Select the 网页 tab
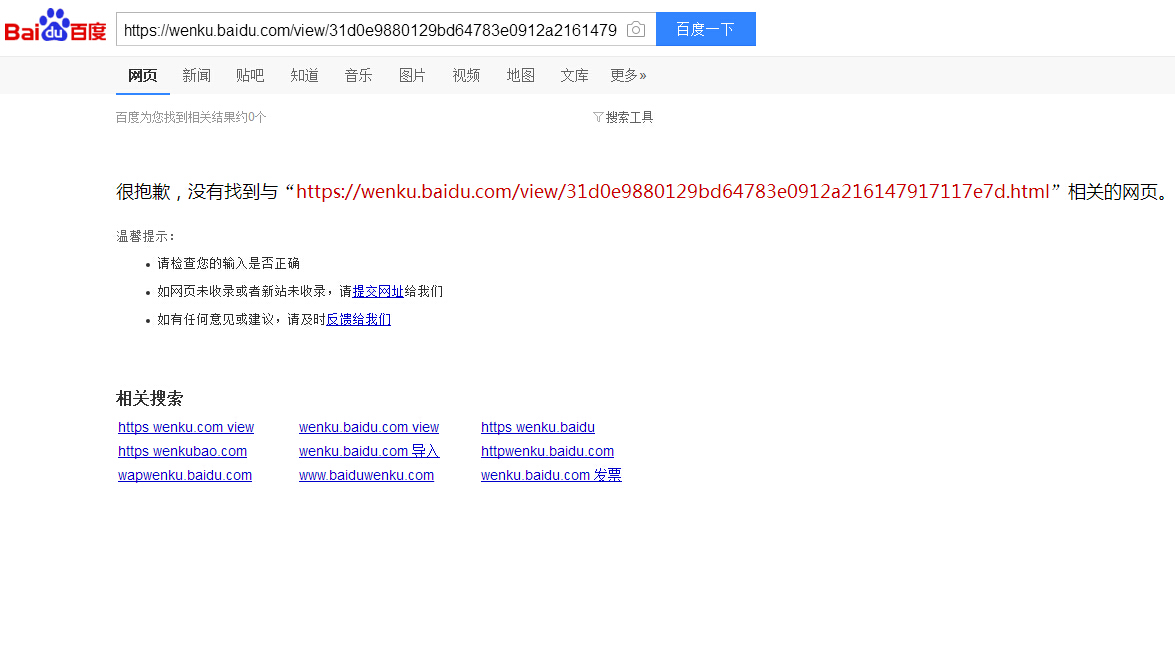 142,76
